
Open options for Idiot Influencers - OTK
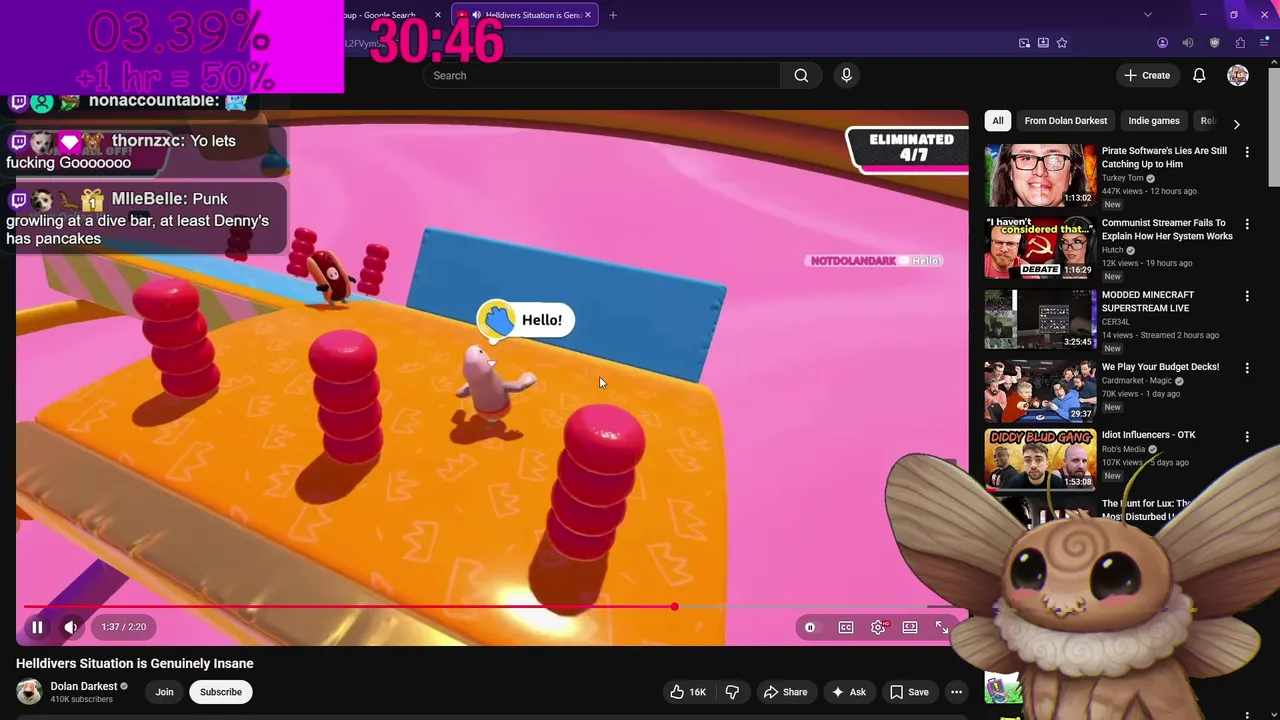(x=1247, y=437)
